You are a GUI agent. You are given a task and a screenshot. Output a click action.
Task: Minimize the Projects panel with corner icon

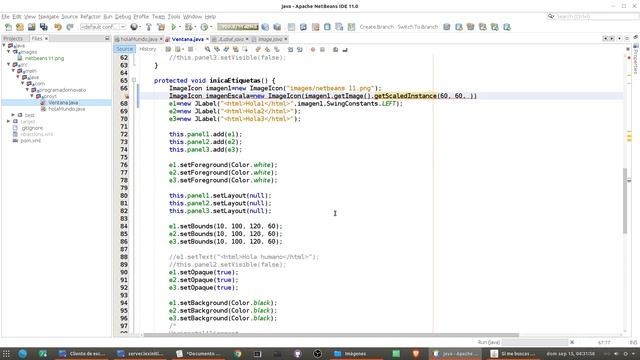pyautogui.click(x=107, y=38)
